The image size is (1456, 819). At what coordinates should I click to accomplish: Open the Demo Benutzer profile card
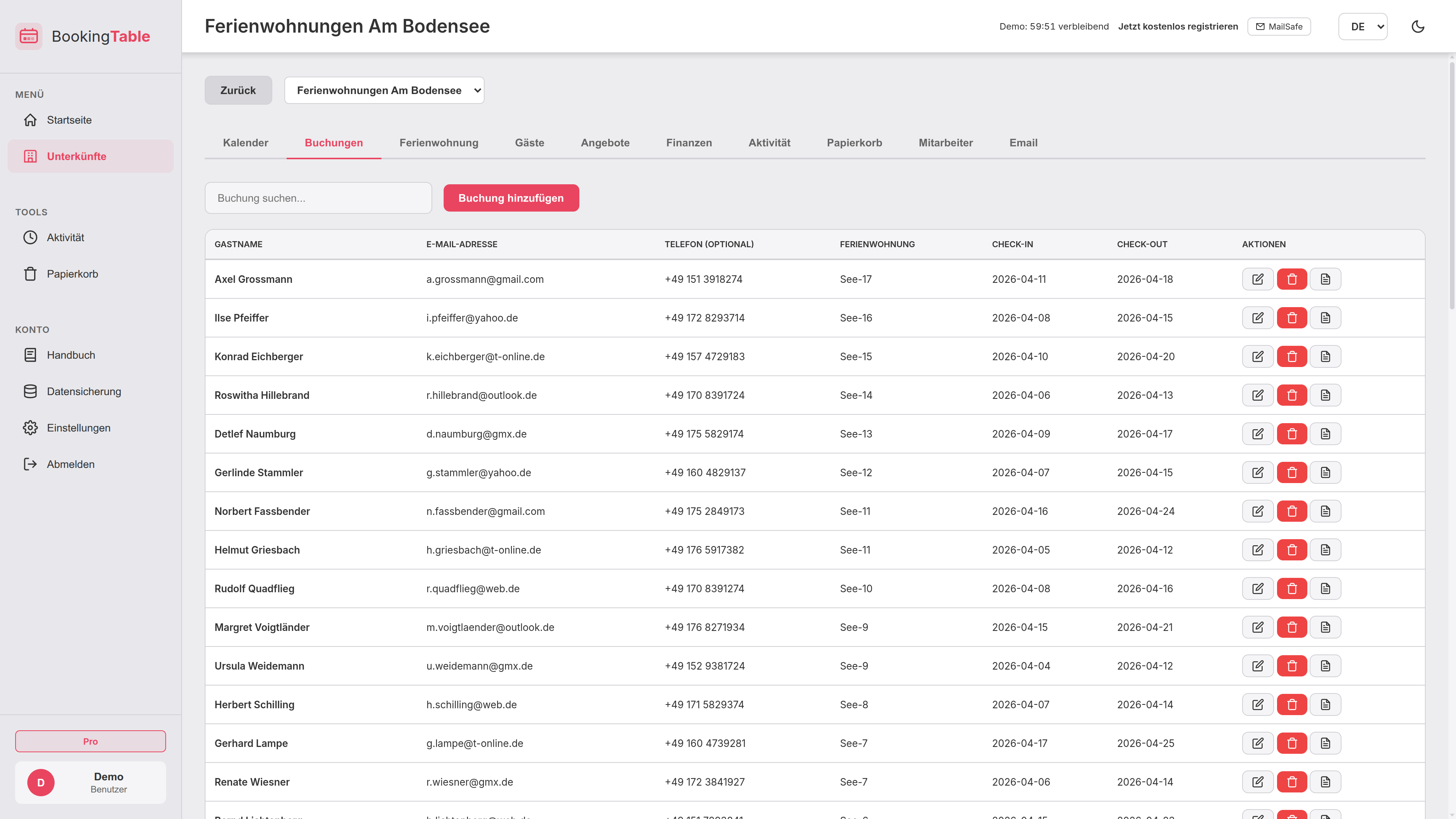(91, 782)
